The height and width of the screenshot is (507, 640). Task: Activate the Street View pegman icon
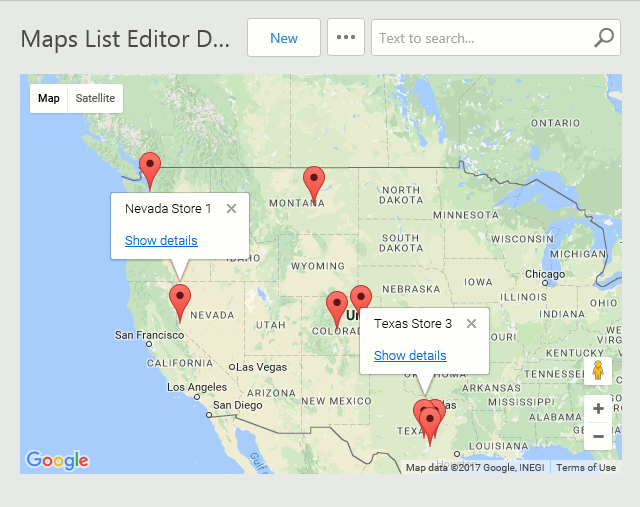click(x=598, y=371)
